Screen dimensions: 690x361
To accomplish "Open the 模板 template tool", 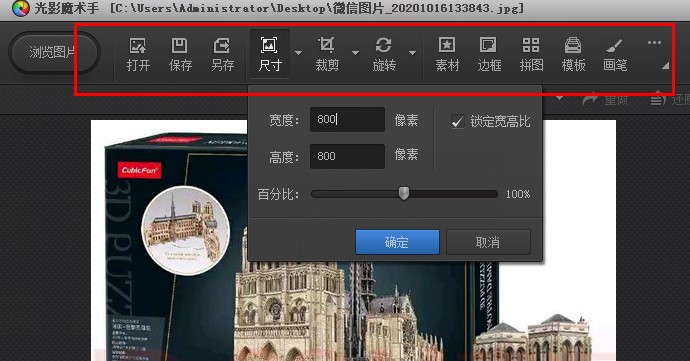I will pos(573,55).
